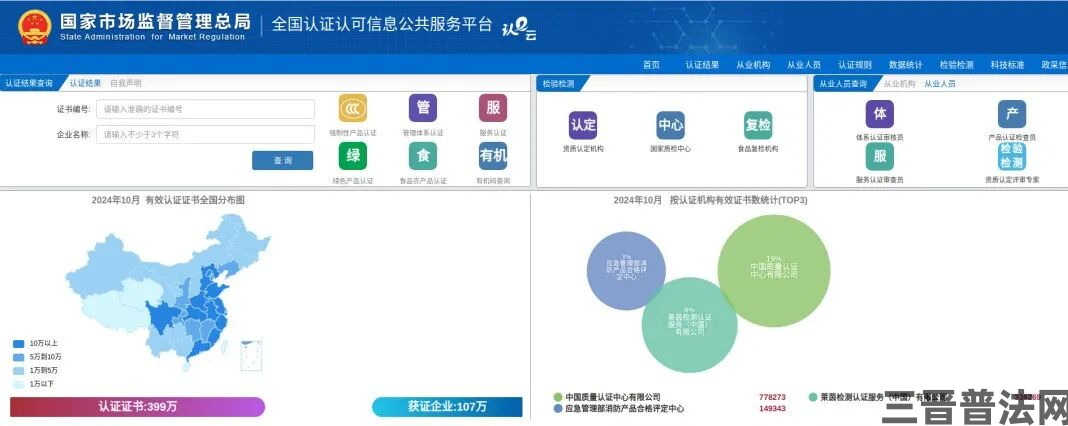Click the 查询 search button
This screenshot has width=1068, height=426.
point(283,160)
